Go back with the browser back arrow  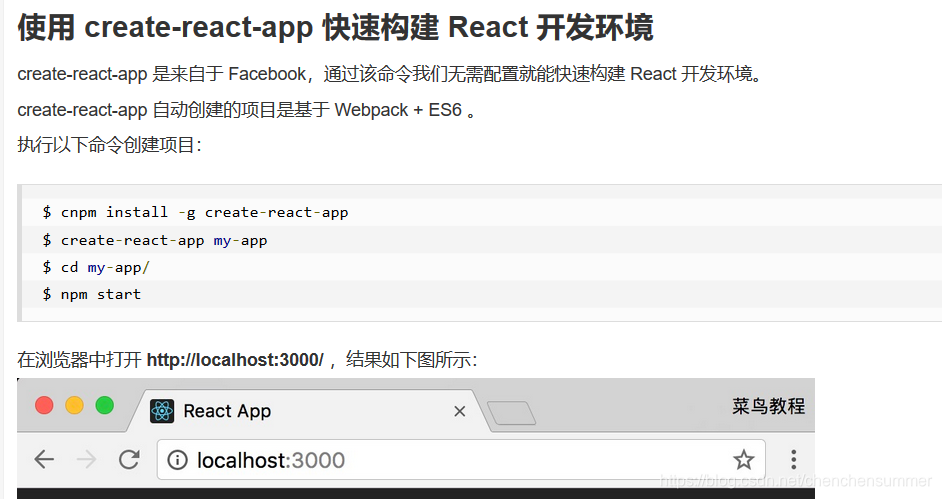pyautogui.click(x=44, y=460)
